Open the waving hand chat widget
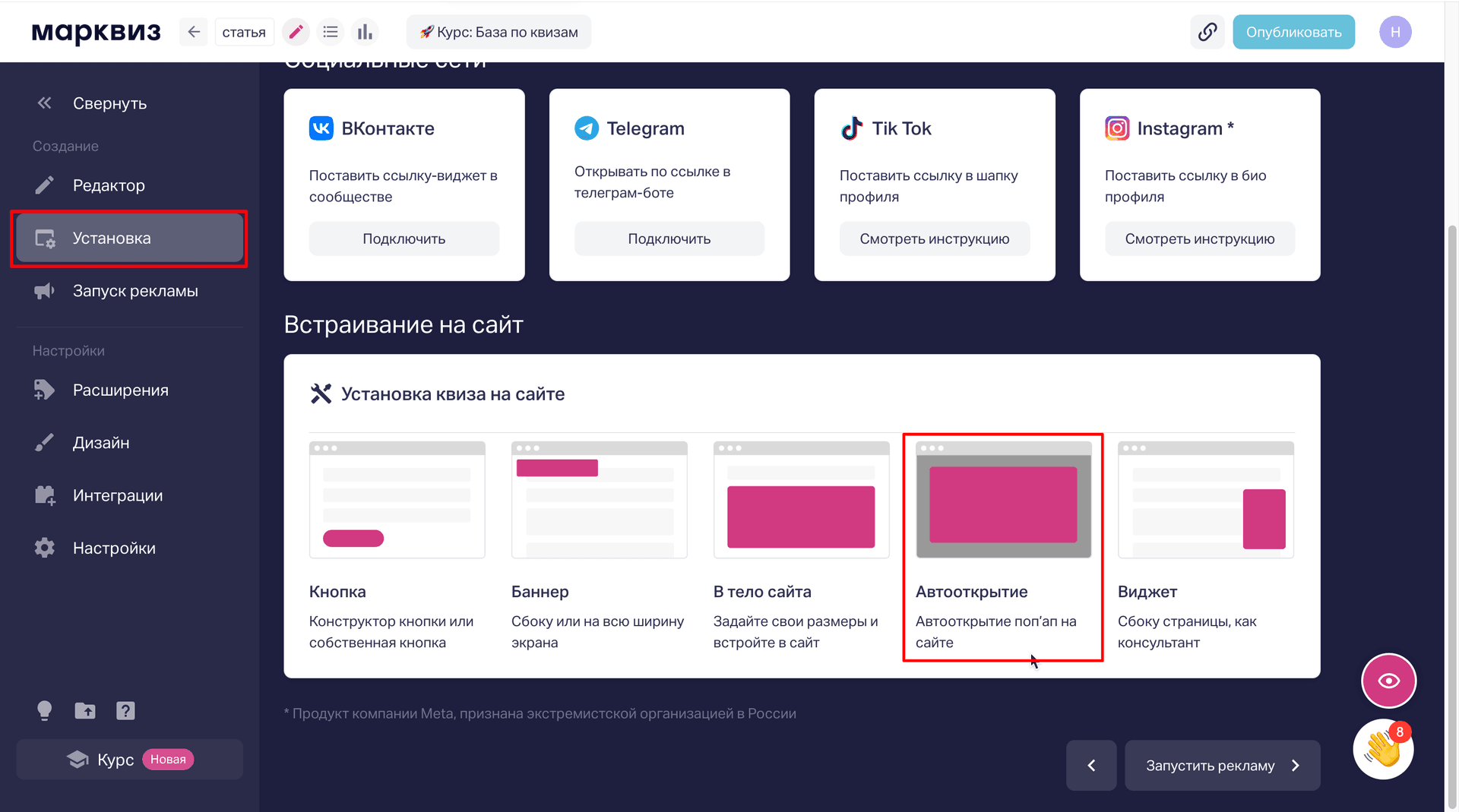Viewport: 1459px width, 812px height. [1383, 749]
